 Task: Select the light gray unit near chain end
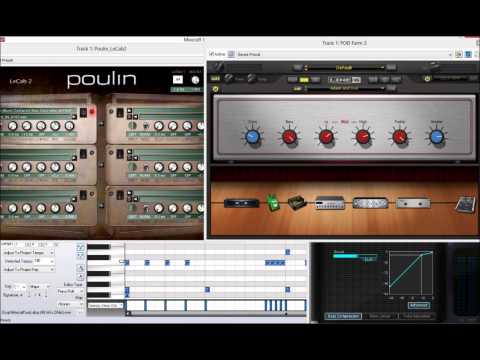[413, 203]
